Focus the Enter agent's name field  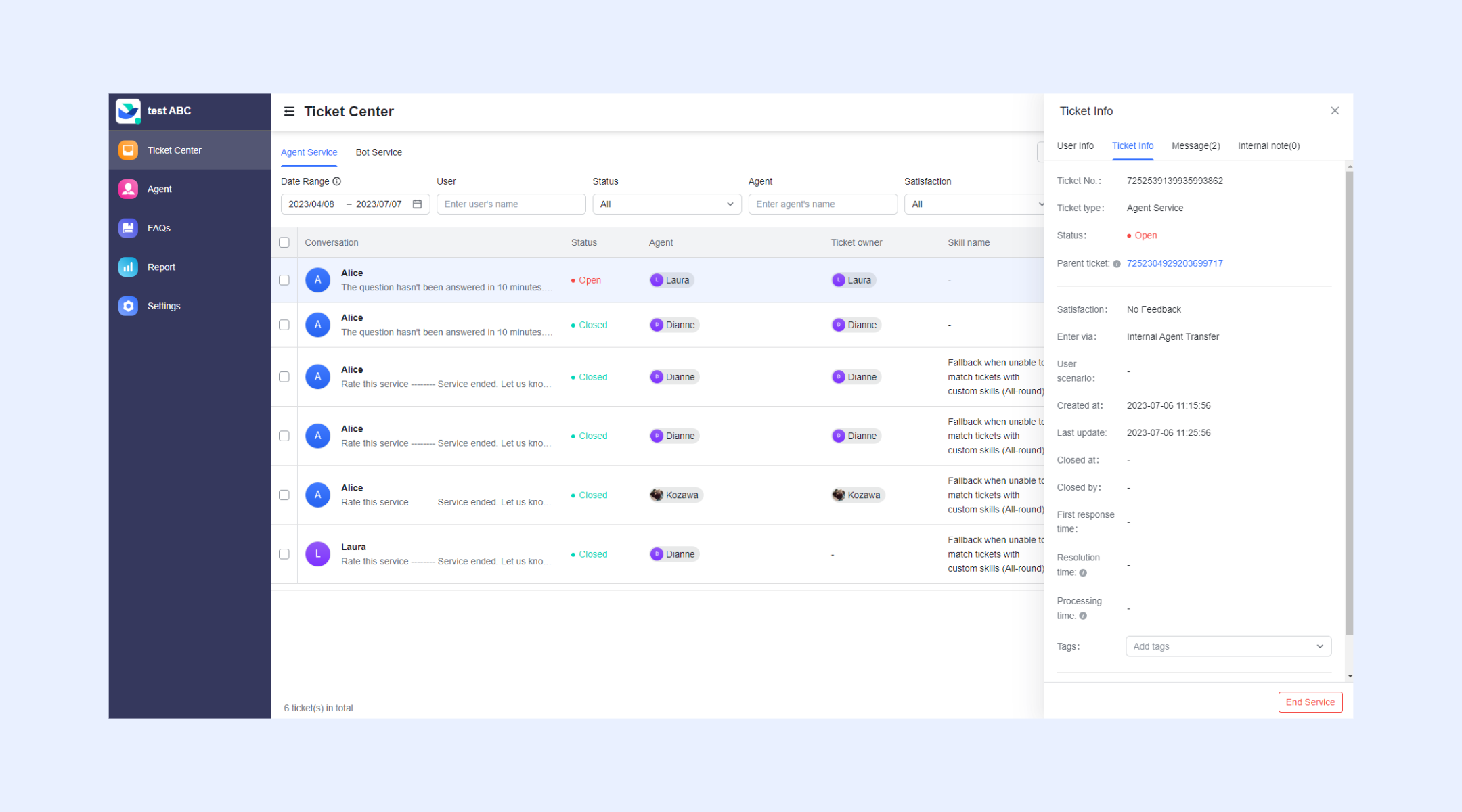click(822, 204)
